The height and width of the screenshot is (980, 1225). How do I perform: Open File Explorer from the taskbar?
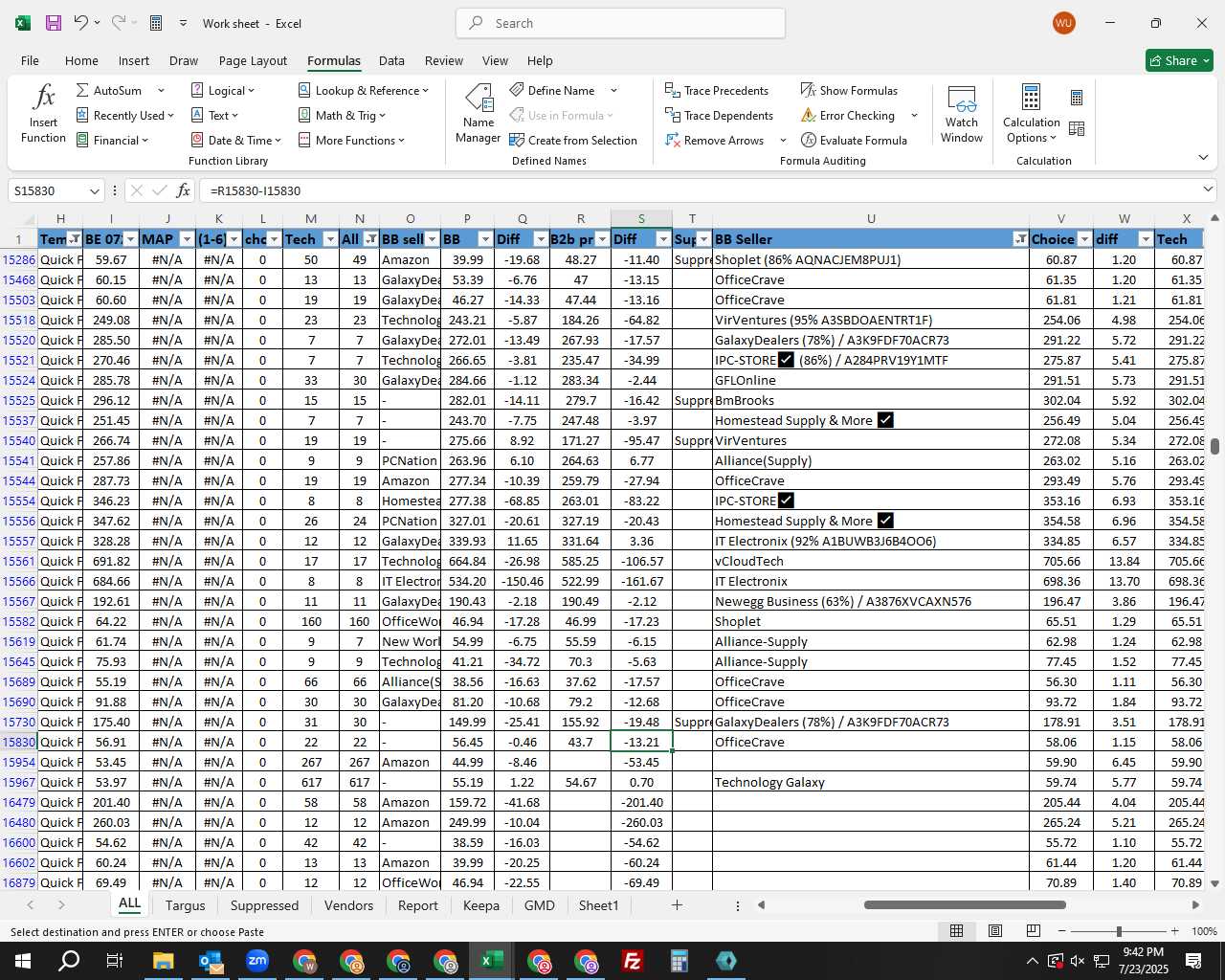pyautogui.click(x=163, y=961)
